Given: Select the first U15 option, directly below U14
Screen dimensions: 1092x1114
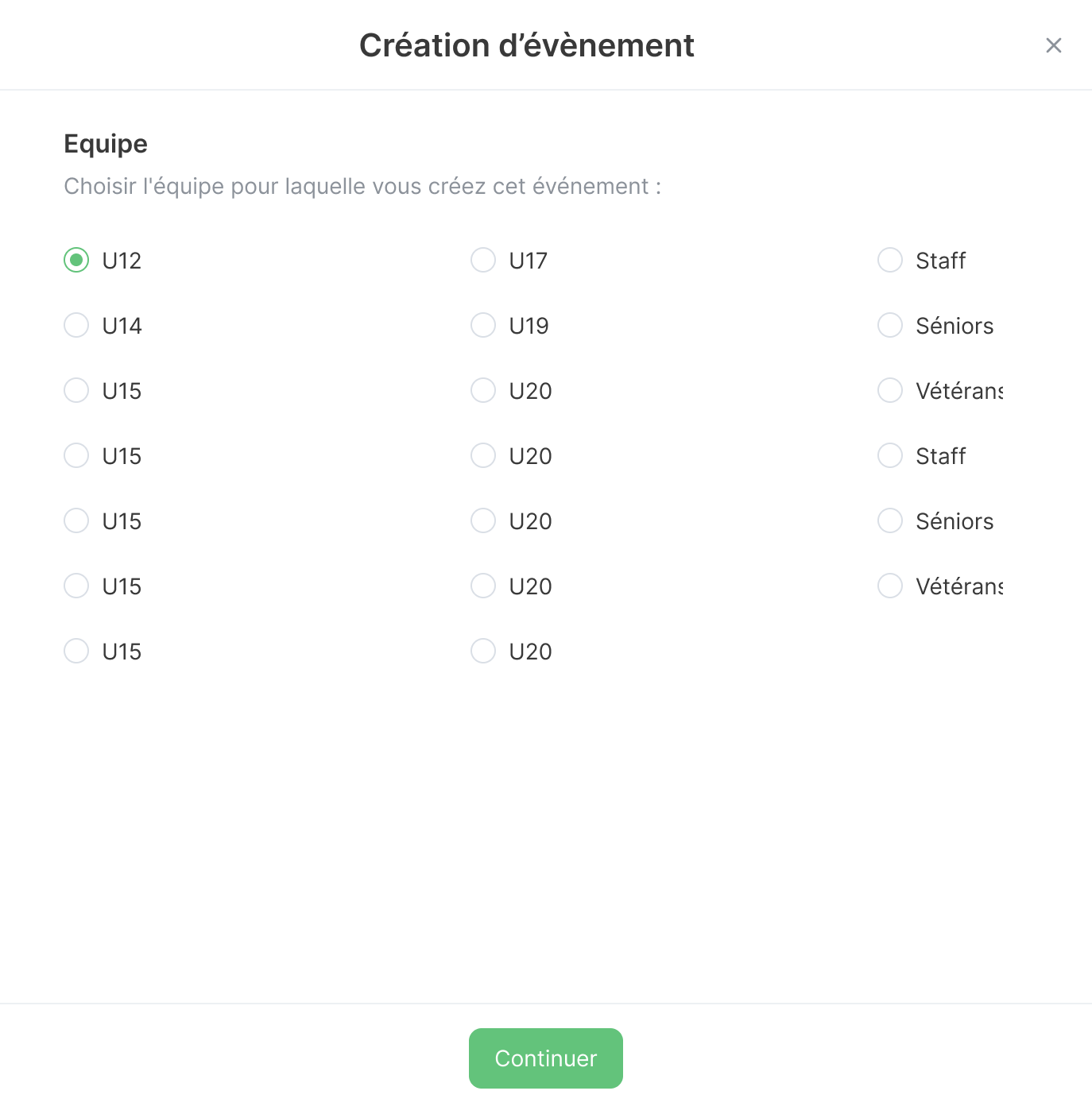Looking at the screenshot, I should click(76, 391).
